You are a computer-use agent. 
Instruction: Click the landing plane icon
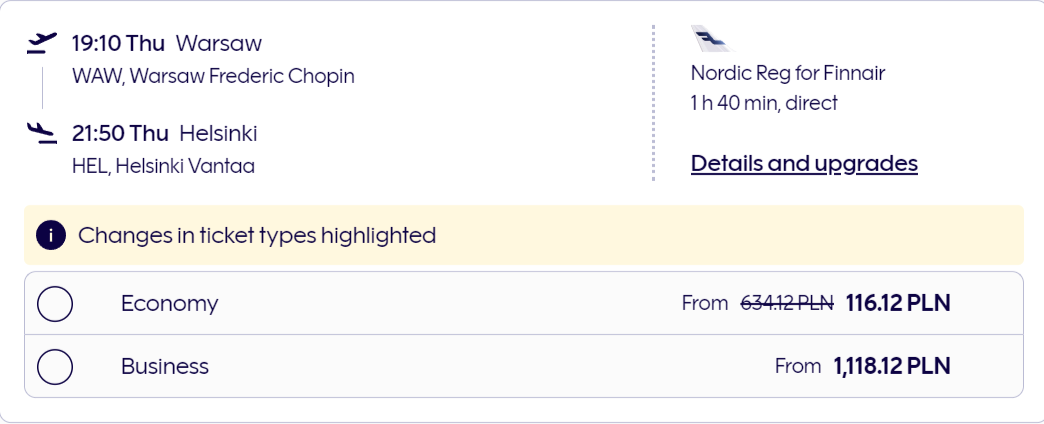click(x=41, y=132)
